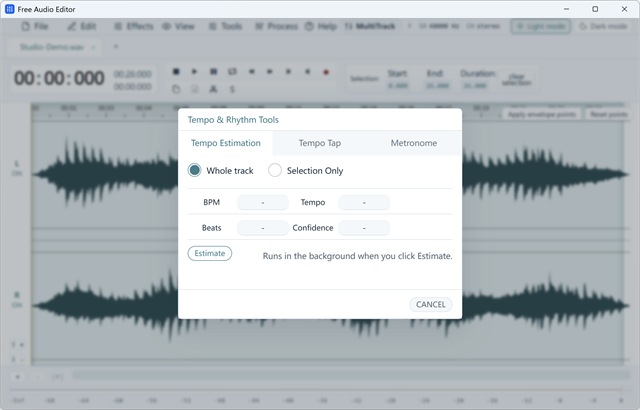Select the Whole track radio button

click(x=195, y=170)
